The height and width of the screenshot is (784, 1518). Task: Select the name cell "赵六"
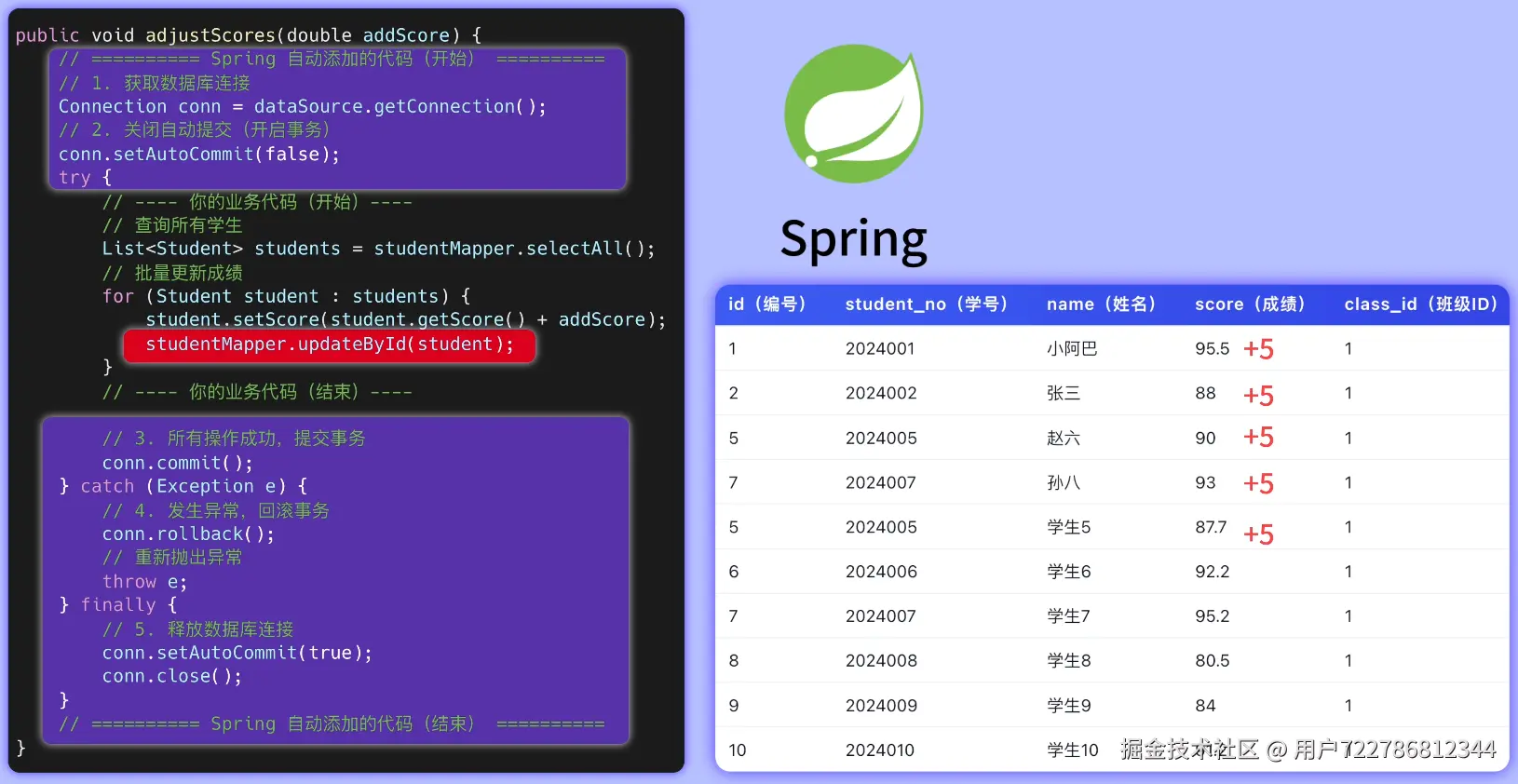click(1064, 438)
